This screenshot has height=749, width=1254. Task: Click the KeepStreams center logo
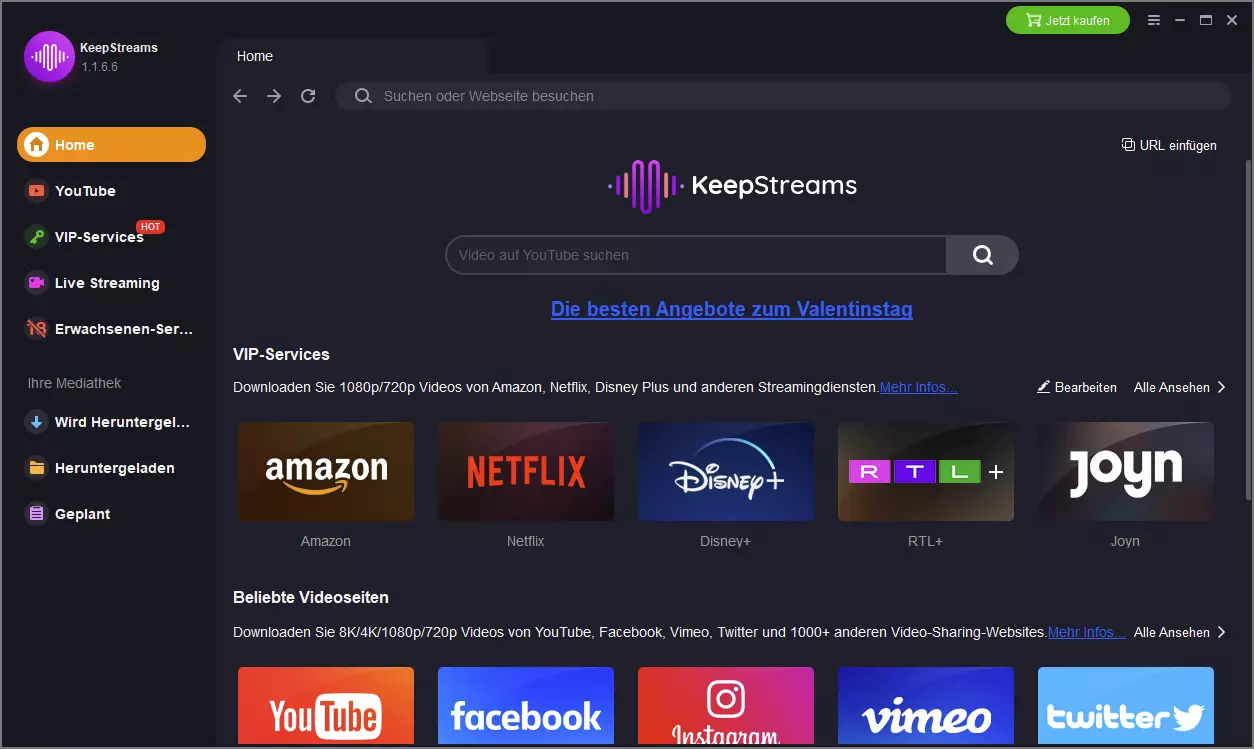(732, 186)
